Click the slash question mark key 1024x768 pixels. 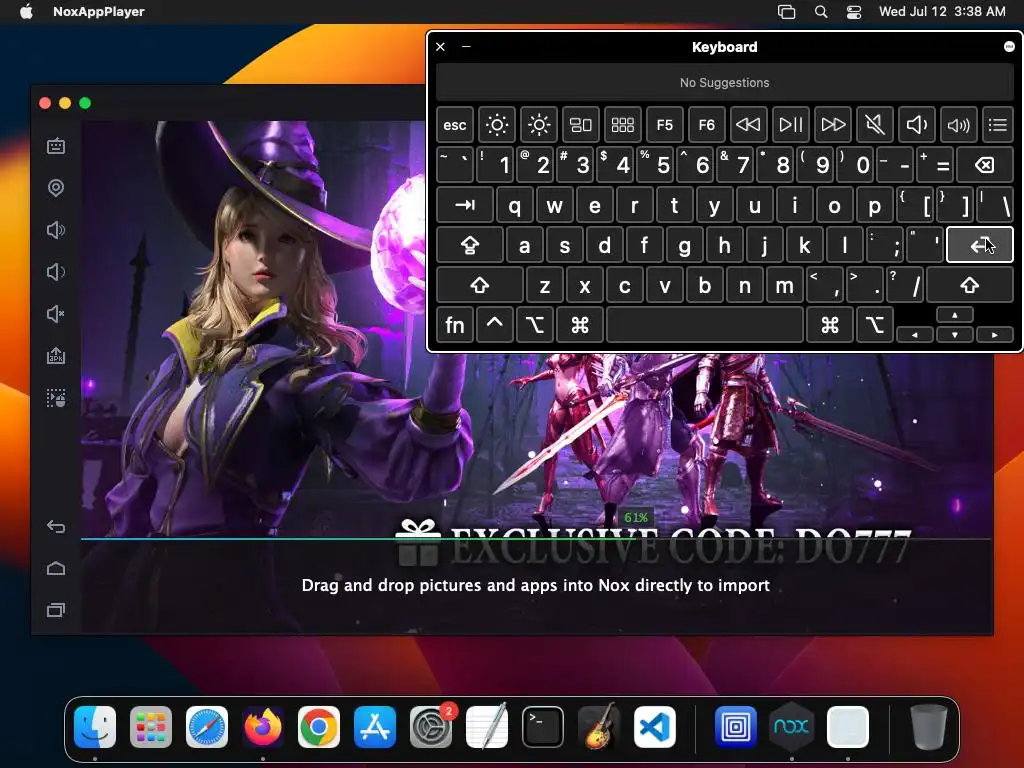pos(905,285)
